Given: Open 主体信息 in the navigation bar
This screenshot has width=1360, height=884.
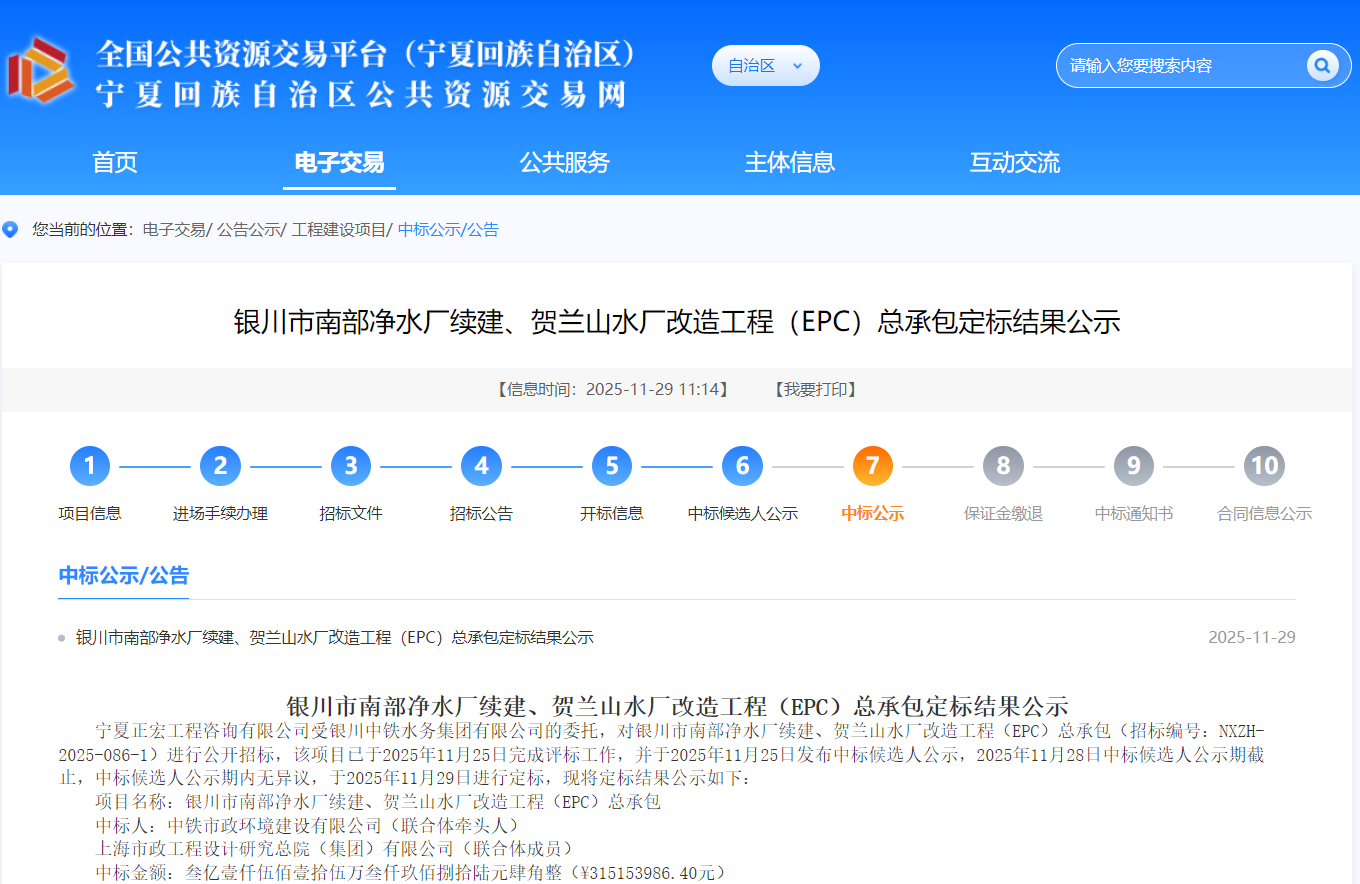Looking at the screenshot, I should (x=789, y=162).
